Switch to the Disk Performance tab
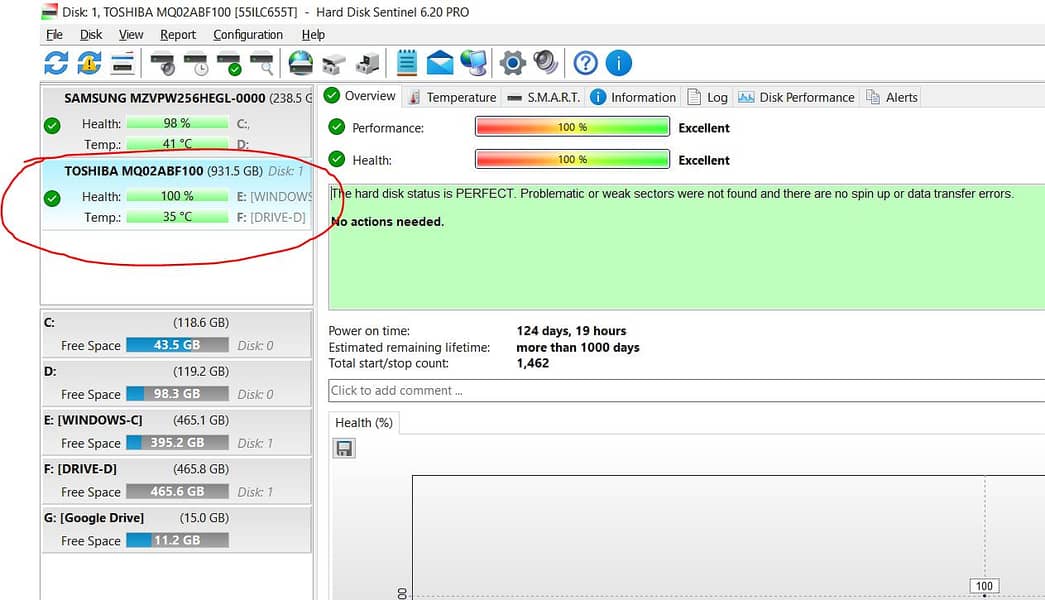 (x=796, y=97)
